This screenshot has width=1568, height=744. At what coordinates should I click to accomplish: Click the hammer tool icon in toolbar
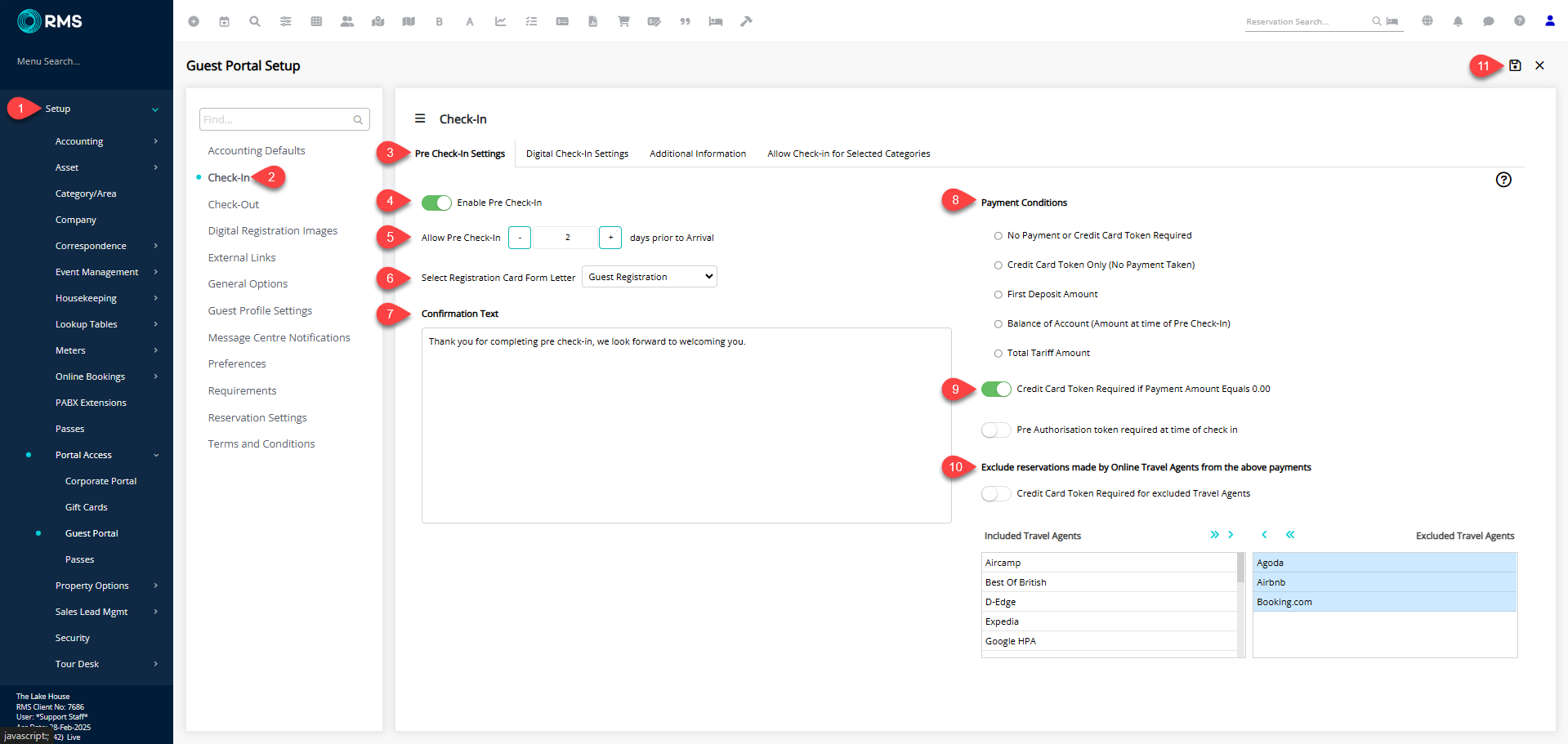746,21
